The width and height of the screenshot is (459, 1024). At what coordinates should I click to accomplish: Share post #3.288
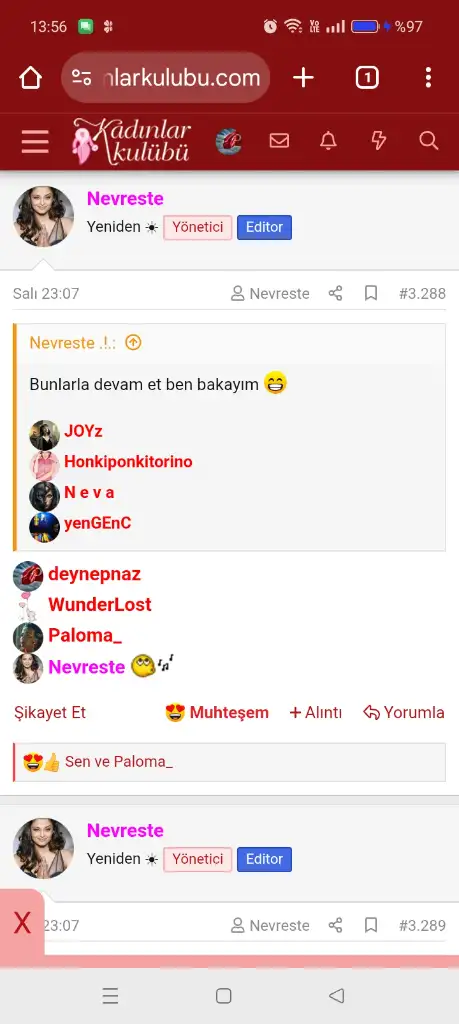(336, 293)
